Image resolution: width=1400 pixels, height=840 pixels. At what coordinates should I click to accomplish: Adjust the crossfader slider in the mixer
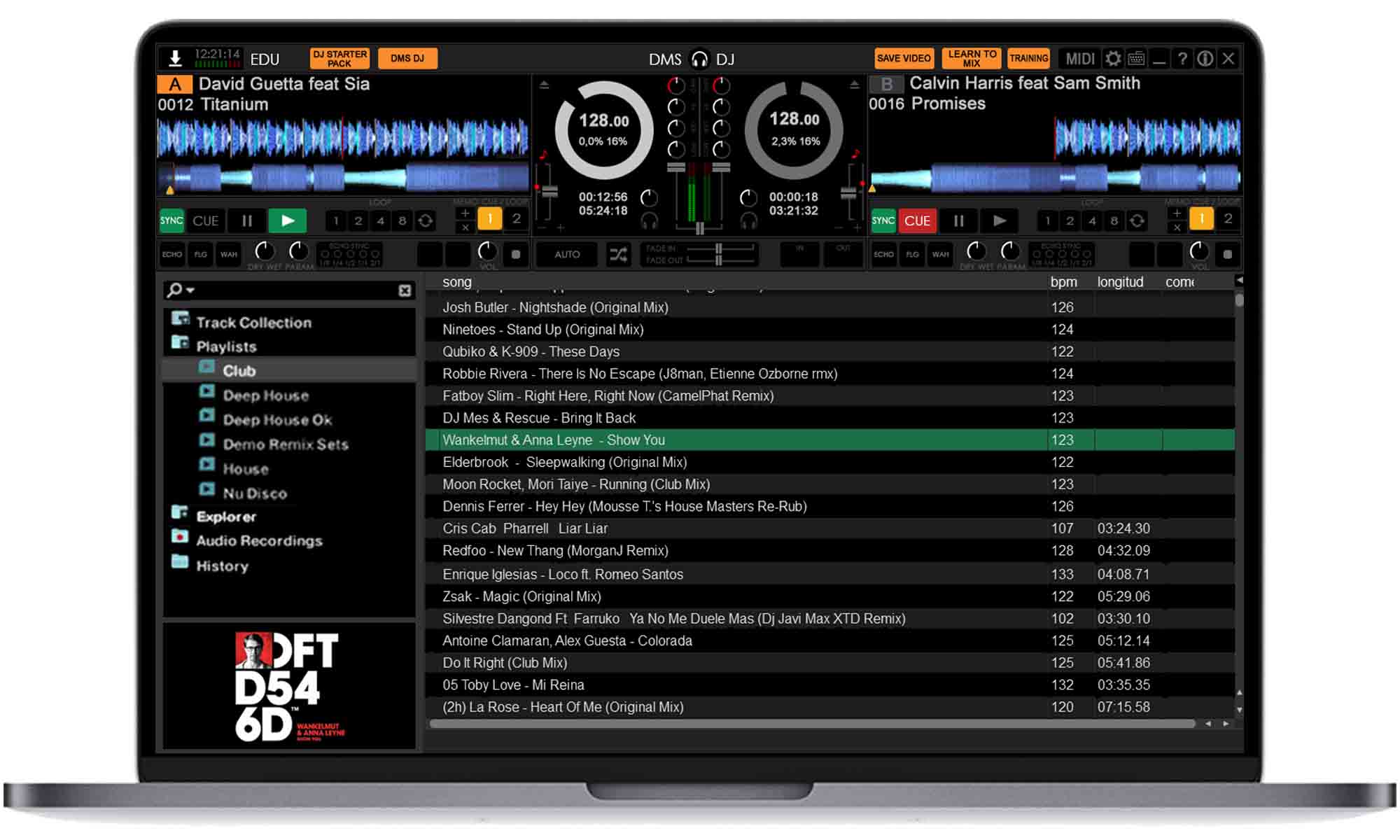coord(699,228)
